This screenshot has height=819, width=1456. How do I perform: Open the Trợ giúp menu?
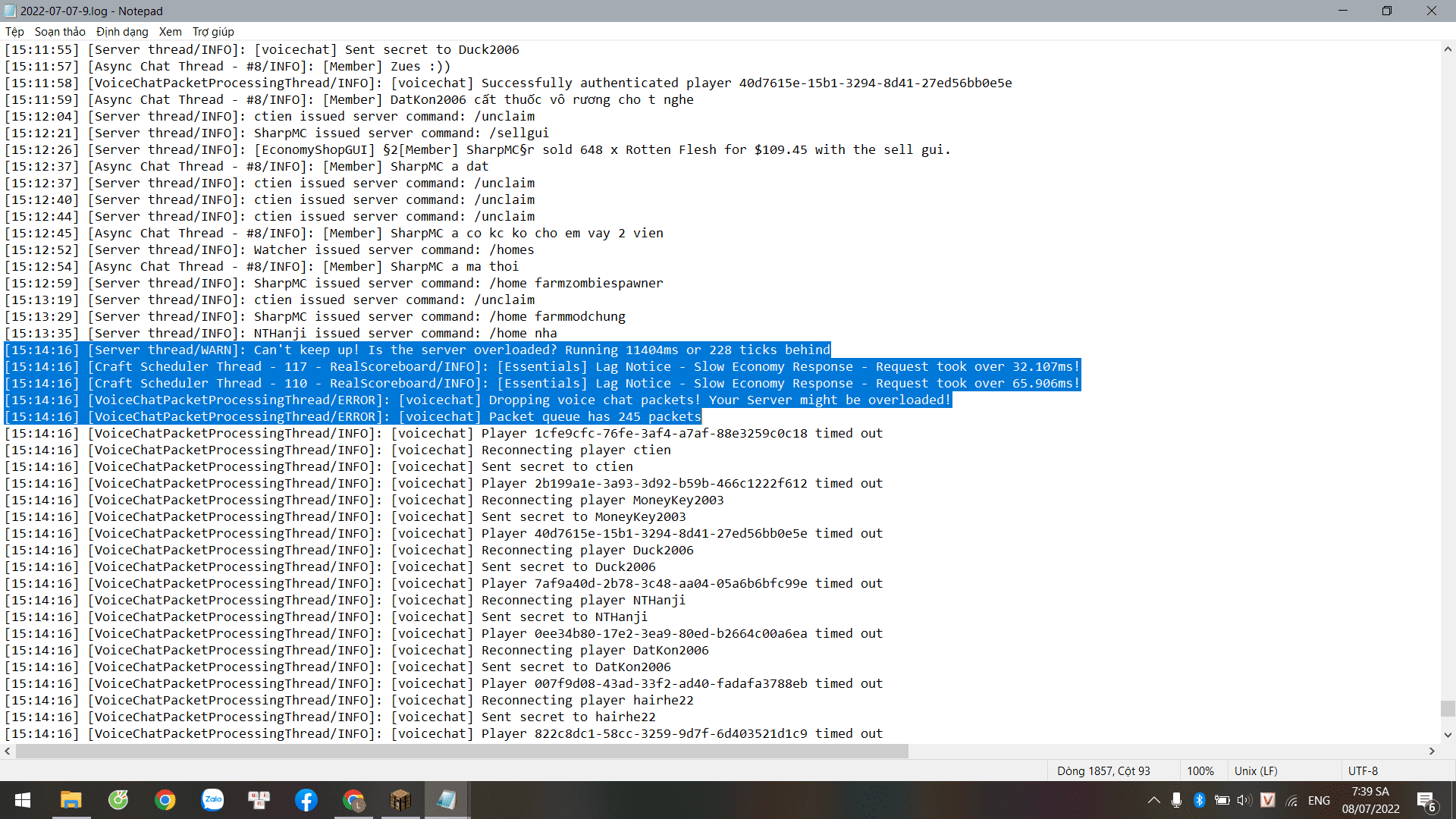coord(213,32)
